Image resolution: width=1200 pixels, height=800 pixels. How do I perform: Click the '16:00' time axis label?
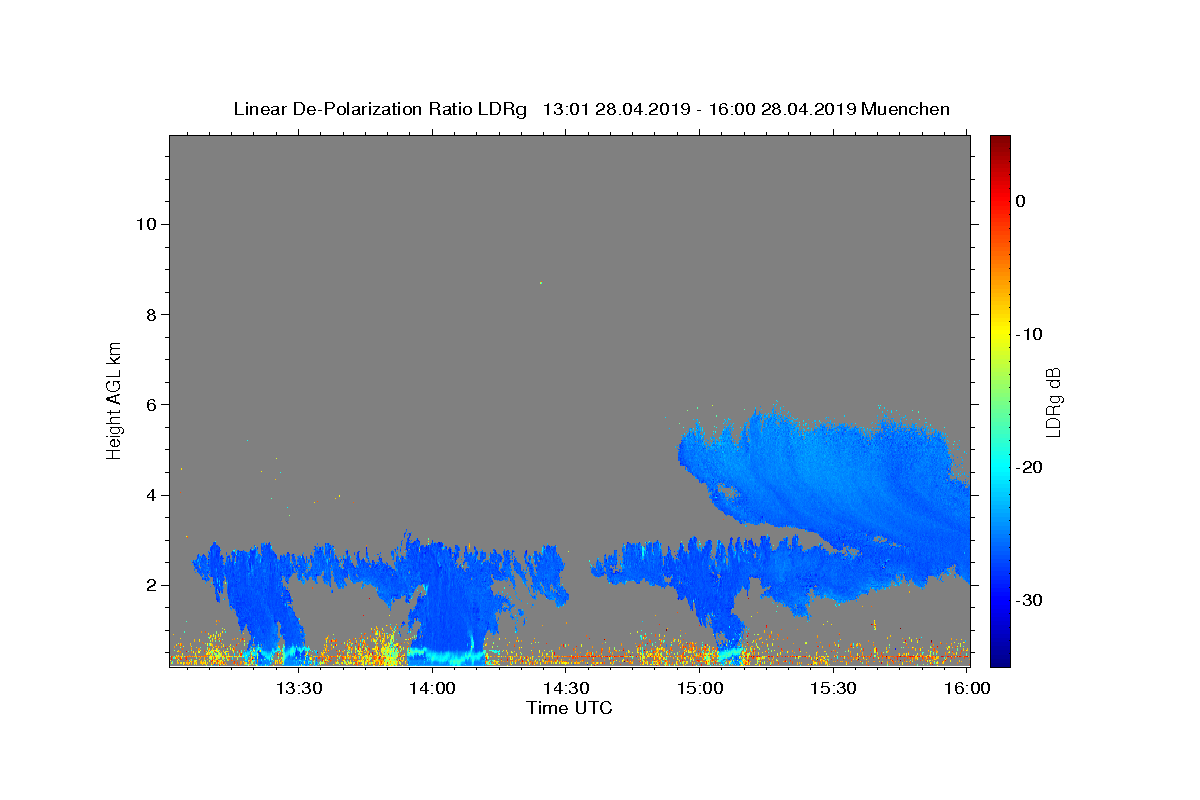click(968, 688)
